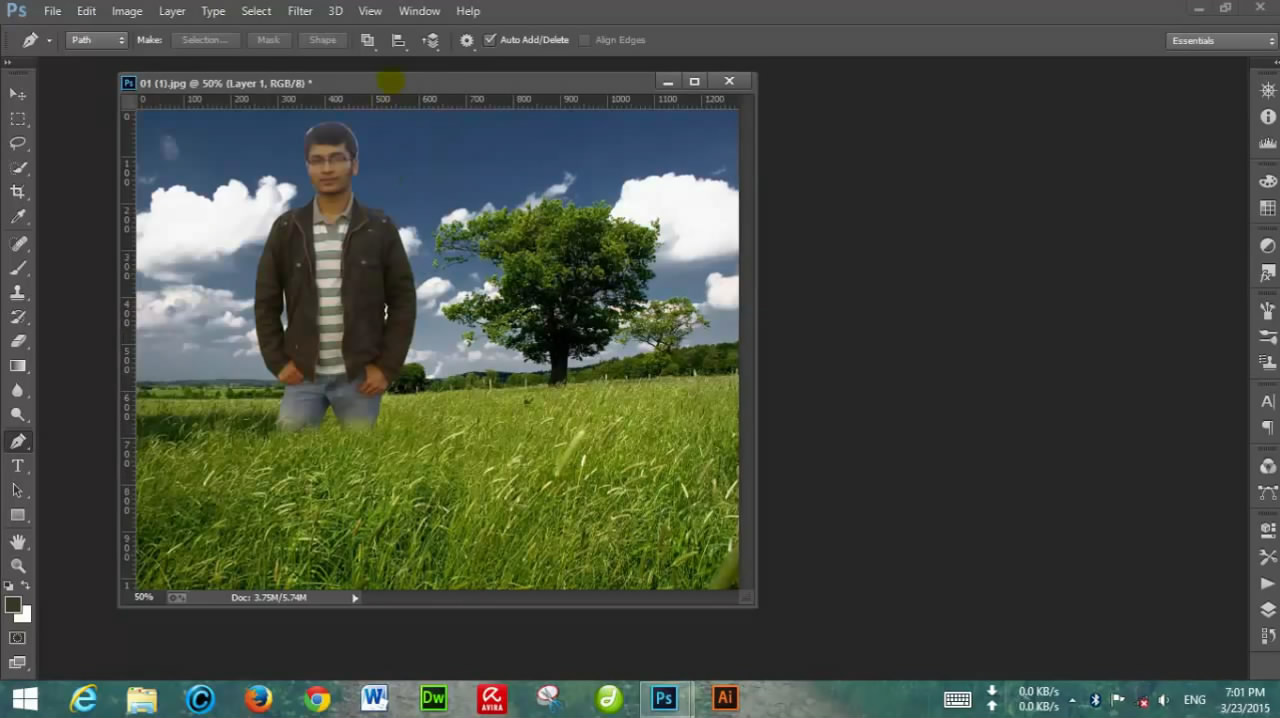This screenshot has height=718, width=1280.
Task: Uncheck the Auto Add/Delete checkbox
Action: (490, 40)
